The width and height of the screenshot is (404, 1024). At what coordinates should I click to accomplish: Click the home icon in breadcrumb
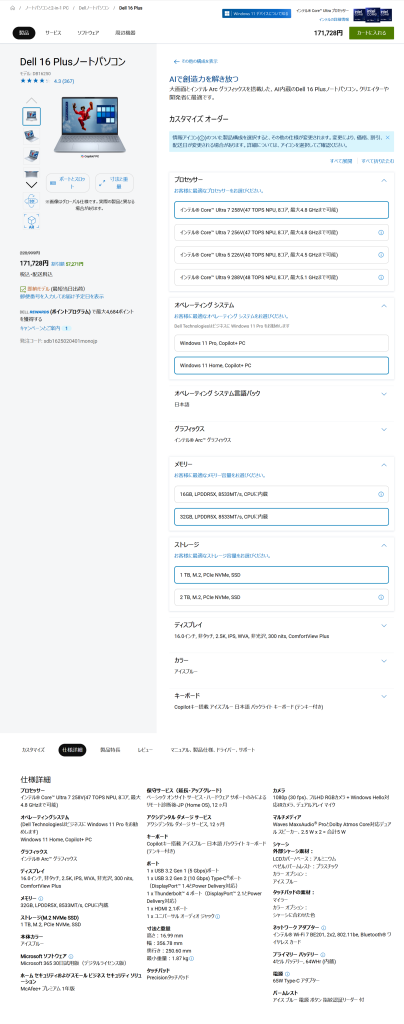click(12, 8)
